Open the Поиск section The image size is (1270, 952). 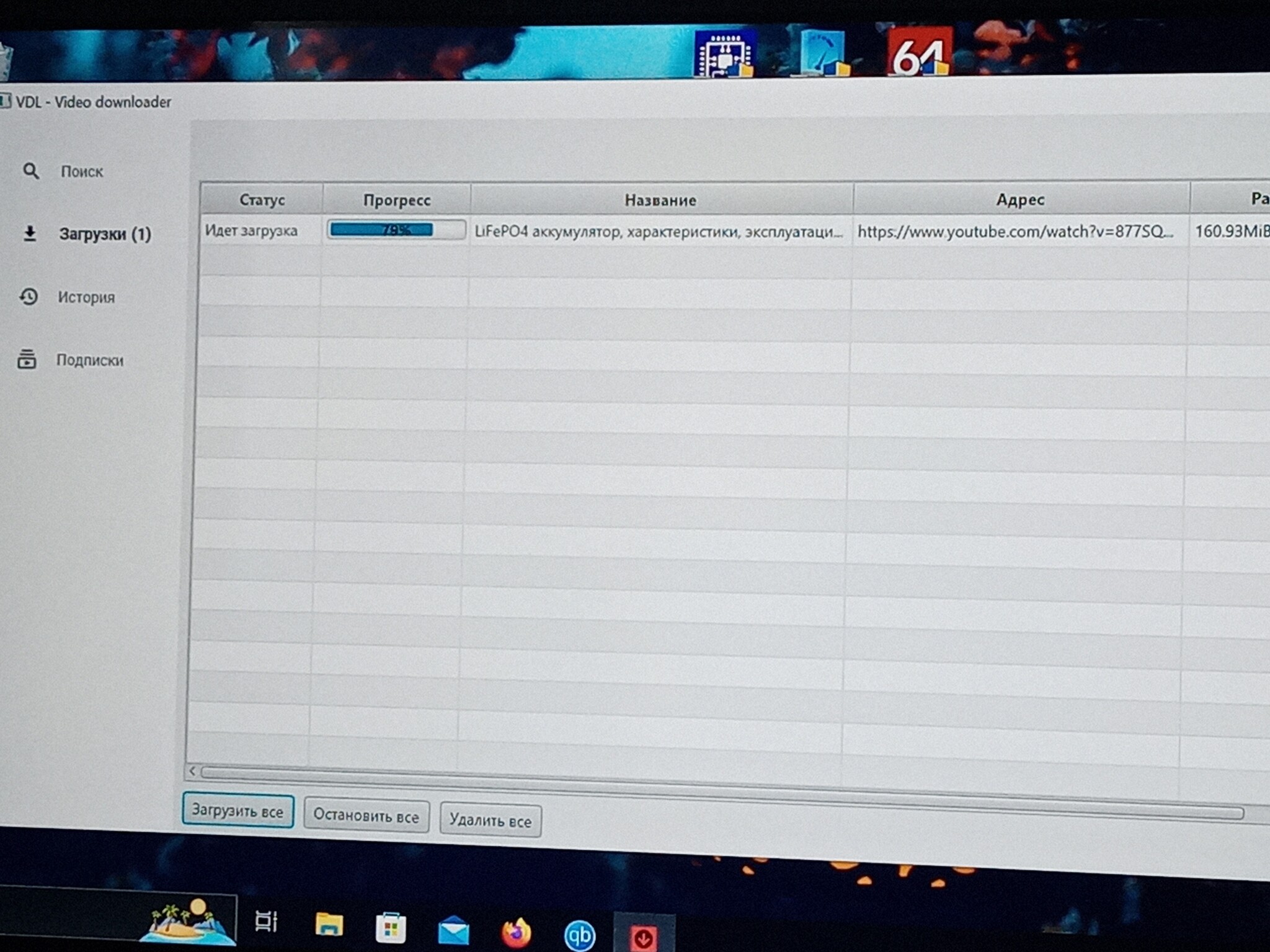coord(81,172)
